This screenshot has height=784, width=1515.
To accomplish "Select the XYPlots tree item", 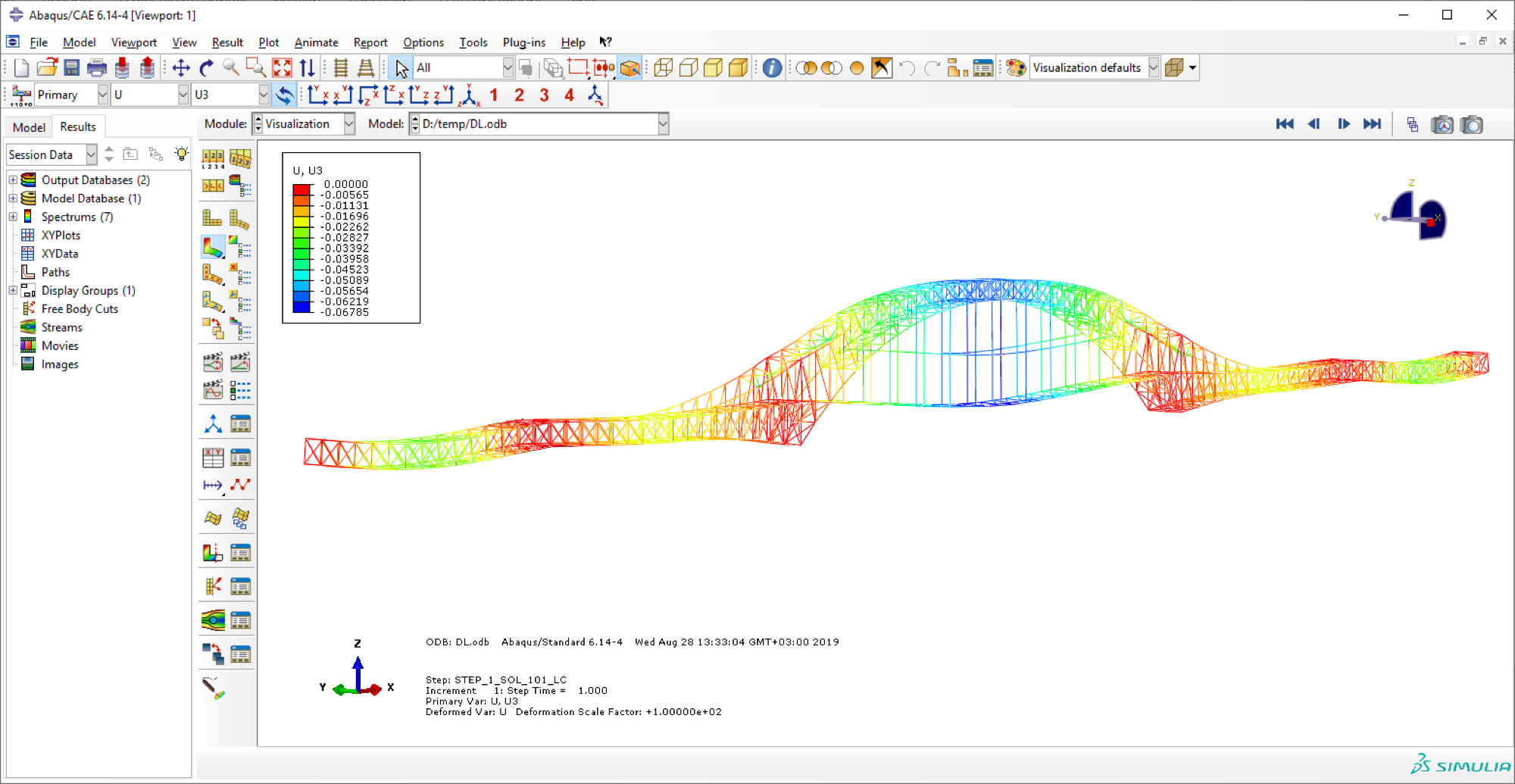I will (61, 236).
